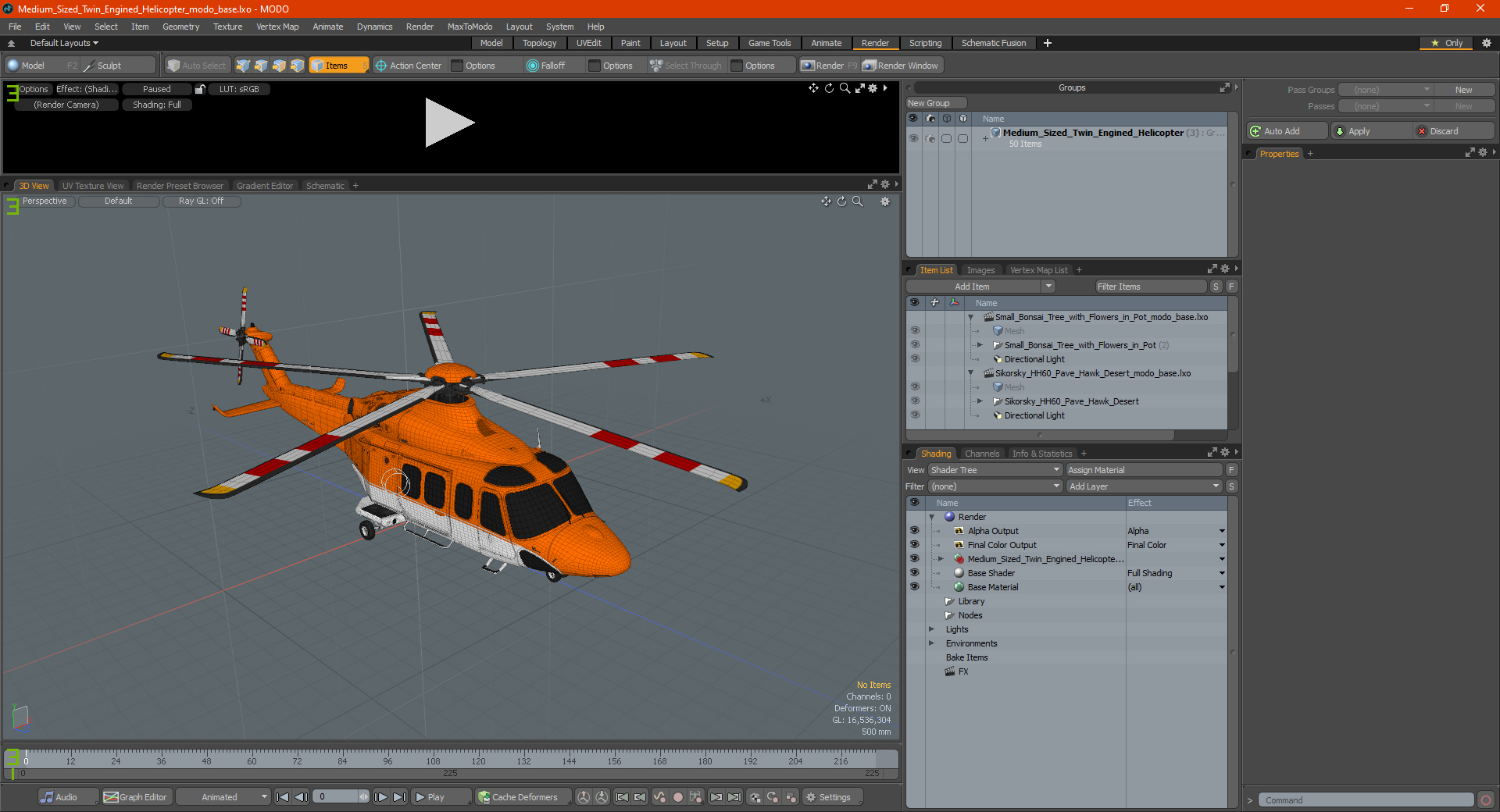Image resolution: width=1500 pixels, height=812 pixels.
Task: Toggle visibility of Small_Bonsai_Tree_with_Flowers_in_Pot item
Action: [x=915, y=345]
